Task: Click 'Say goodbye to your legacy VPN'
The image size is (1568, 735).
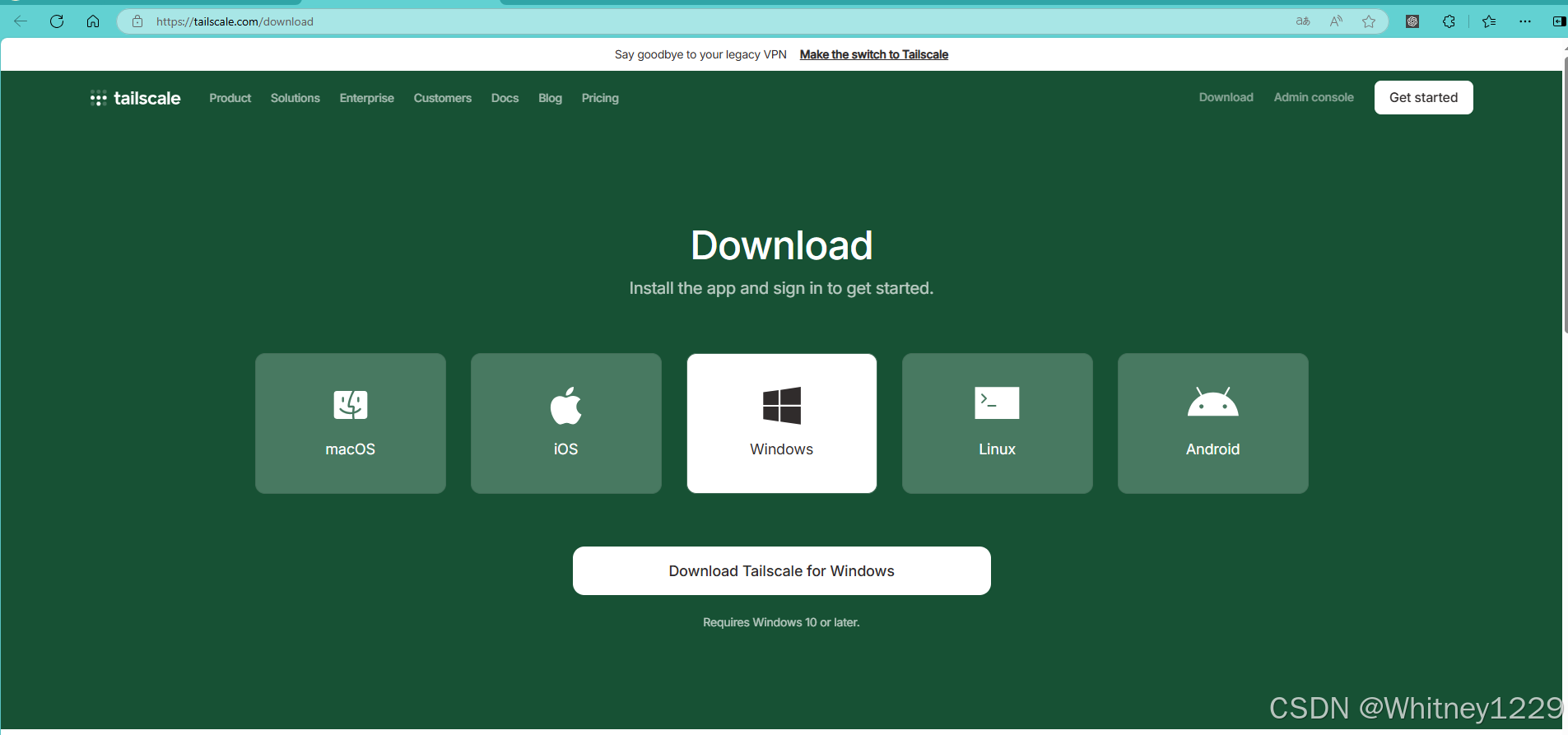Action: 700,54
